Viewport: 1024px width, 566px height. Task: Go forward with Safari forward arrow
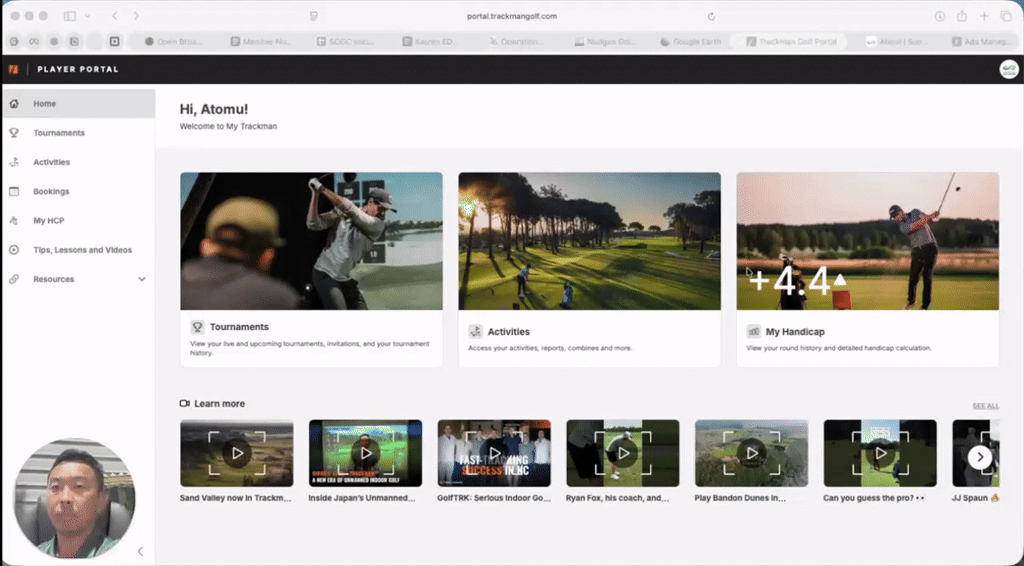tap(136, 16)
